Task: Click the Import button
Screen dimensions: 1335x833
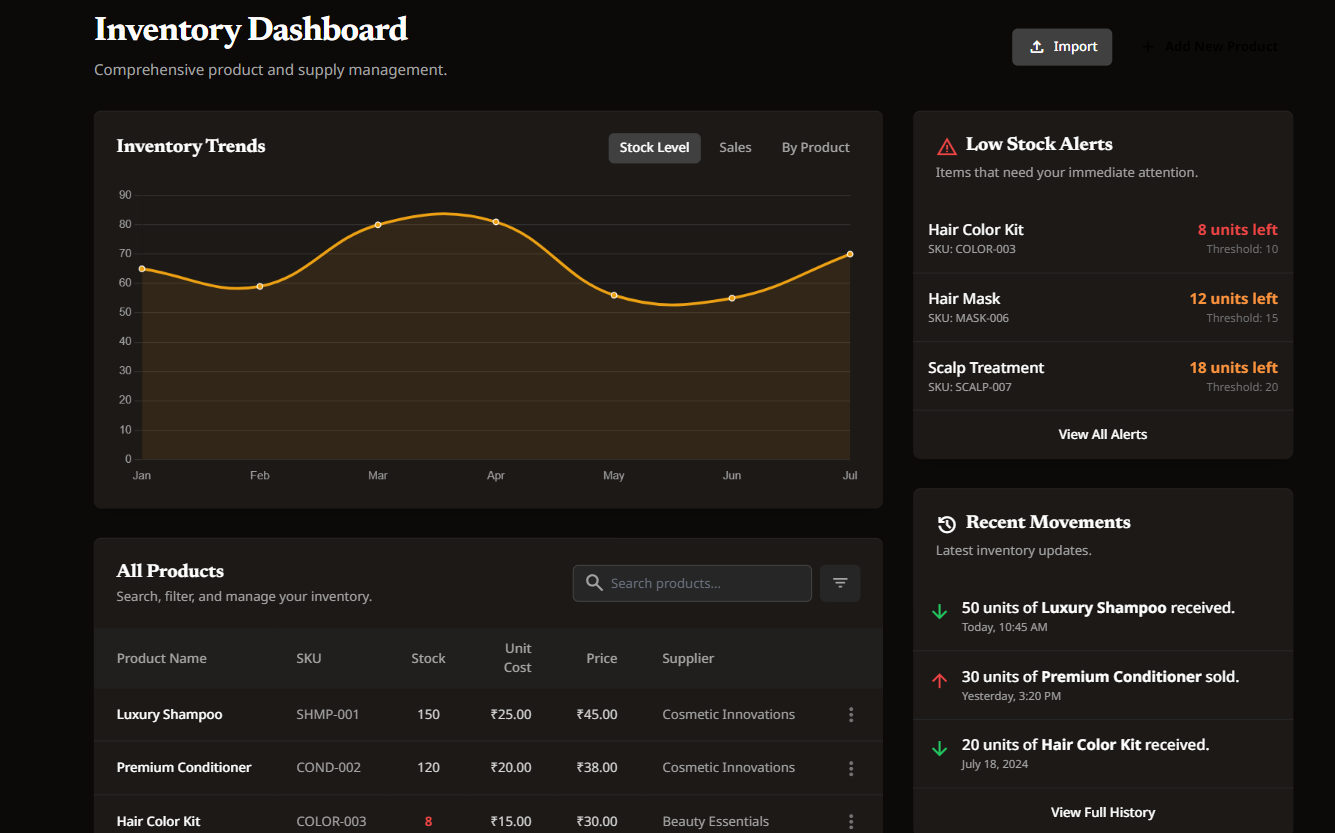Action: [x=1062, y=47]
